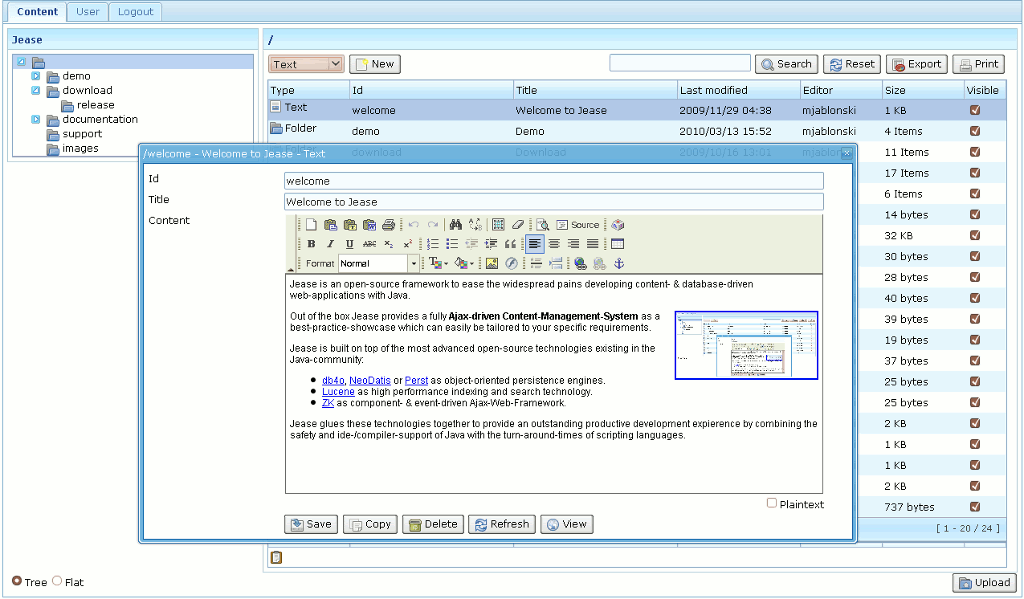The width and height of the screenshot is (1024, 599).
Task: Apply Blockquote formatting
Action: pyautogui.click(x=510, y=244)
